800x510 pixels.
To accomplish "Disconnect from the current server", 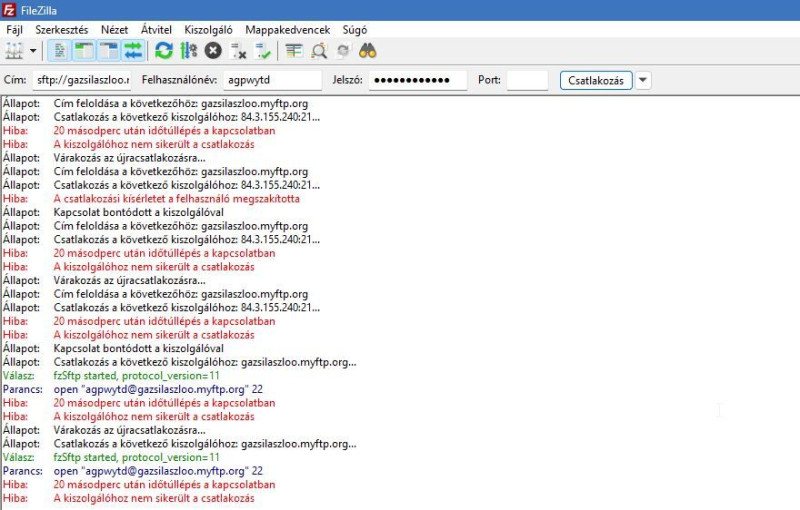I will (238, 51).
